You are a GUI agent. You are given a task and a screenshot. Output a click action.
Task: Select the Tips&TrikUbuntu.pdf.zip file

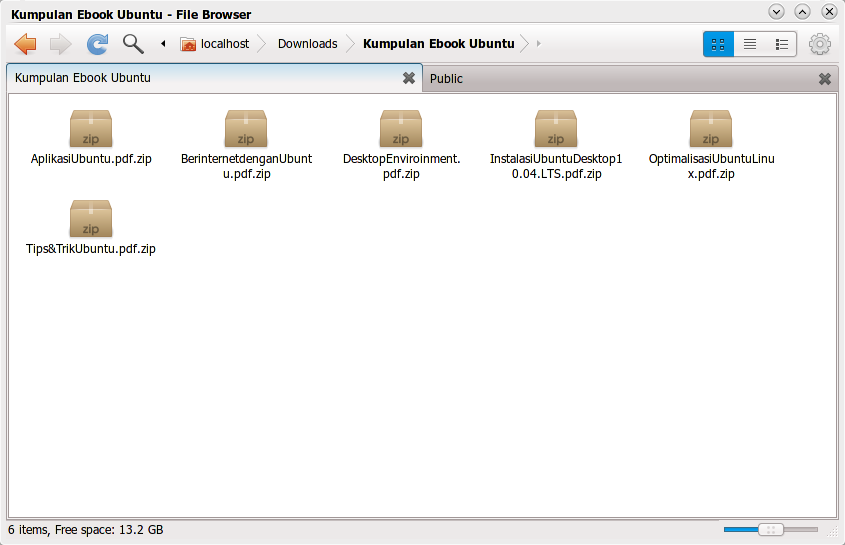click(91, 227)
